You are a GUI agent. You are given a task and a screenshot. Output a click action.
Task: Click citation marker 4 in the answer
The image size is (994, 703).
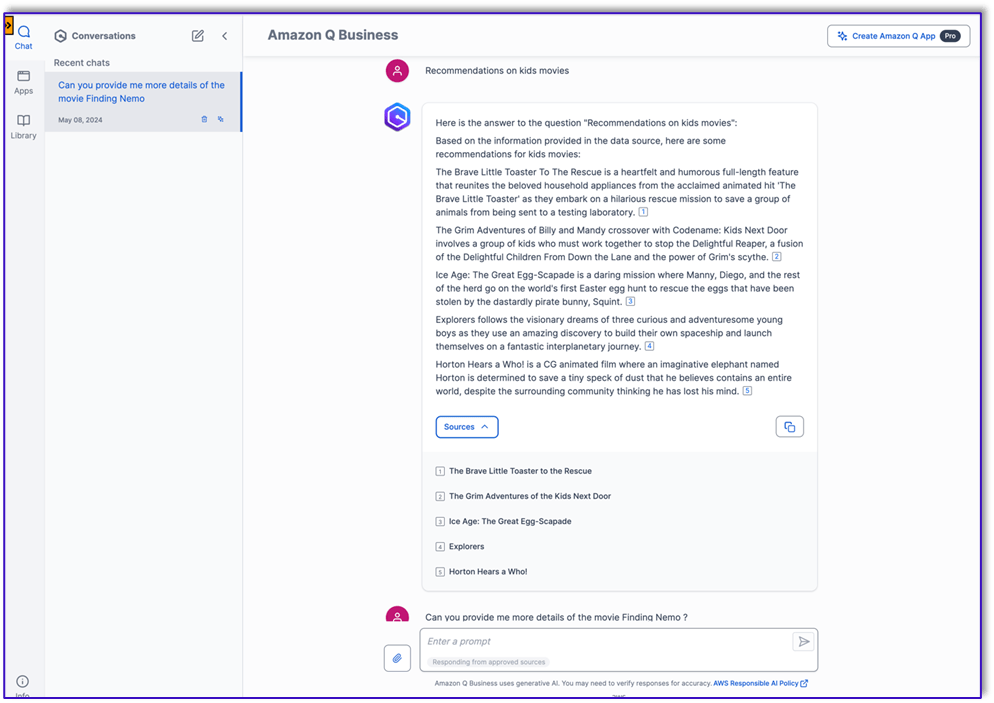(x=649, y=346)
